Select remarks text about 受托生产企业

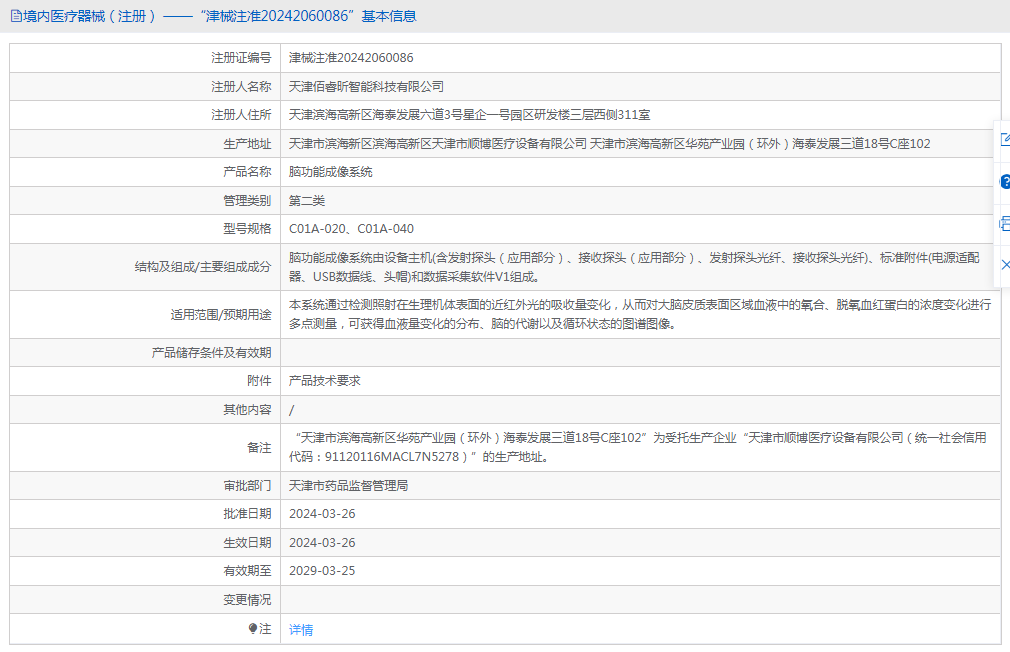(x=637, y=447)
